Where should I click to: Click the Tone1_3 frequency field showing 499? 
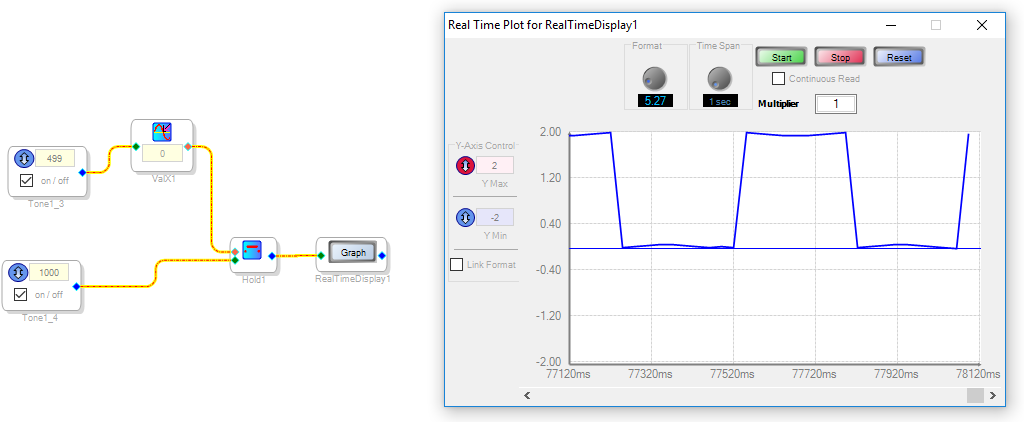(55, 158)
